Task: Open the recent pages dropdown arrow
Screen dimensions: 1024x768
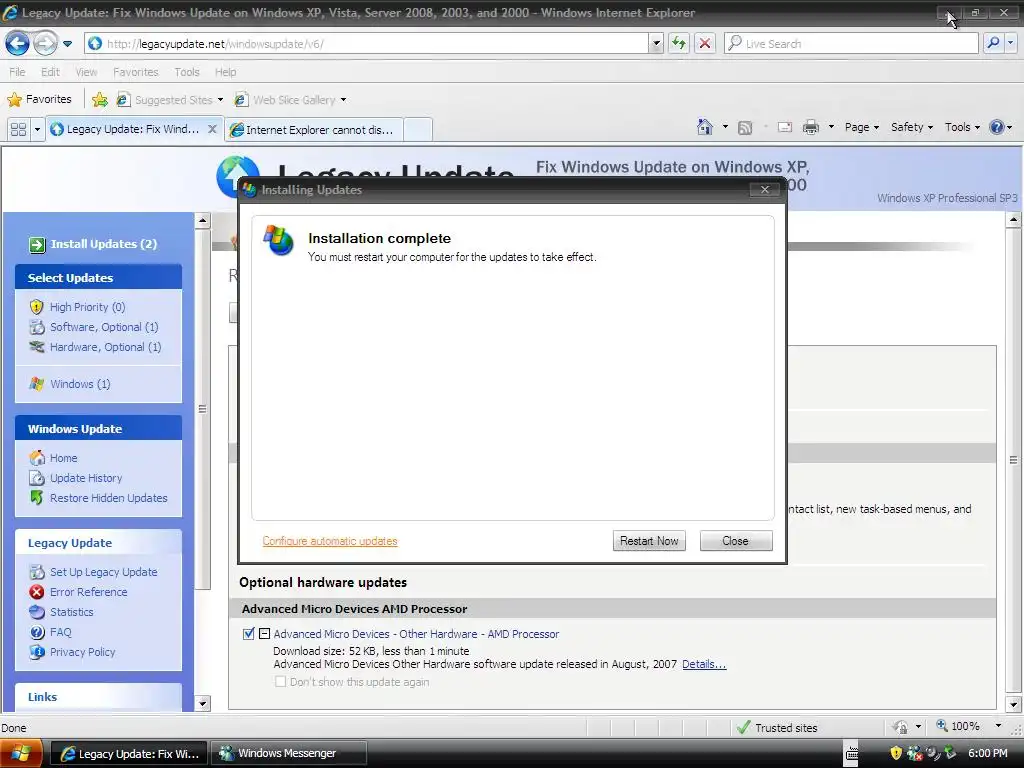Action: point(67,44)
